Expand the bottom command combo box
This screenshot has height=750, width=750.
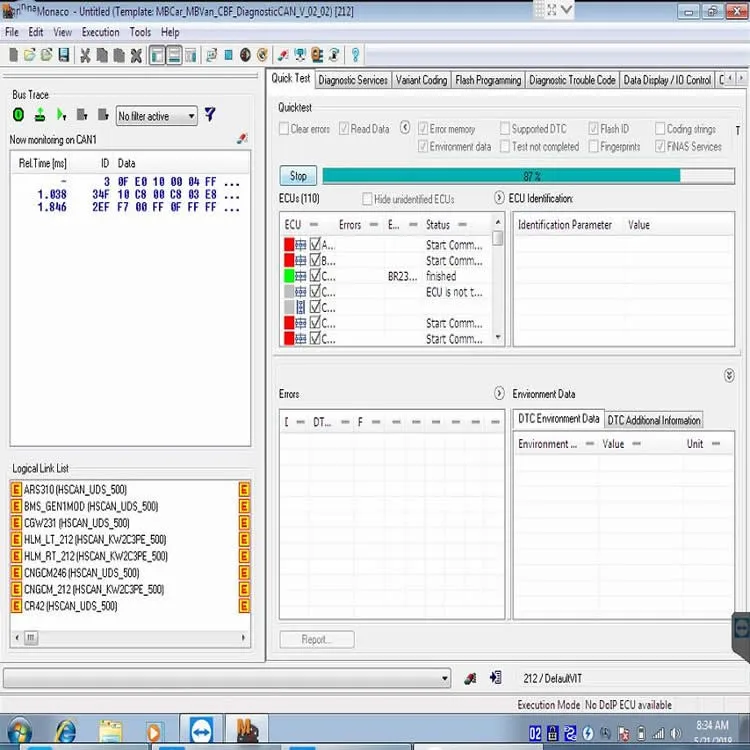pos(444,678)
